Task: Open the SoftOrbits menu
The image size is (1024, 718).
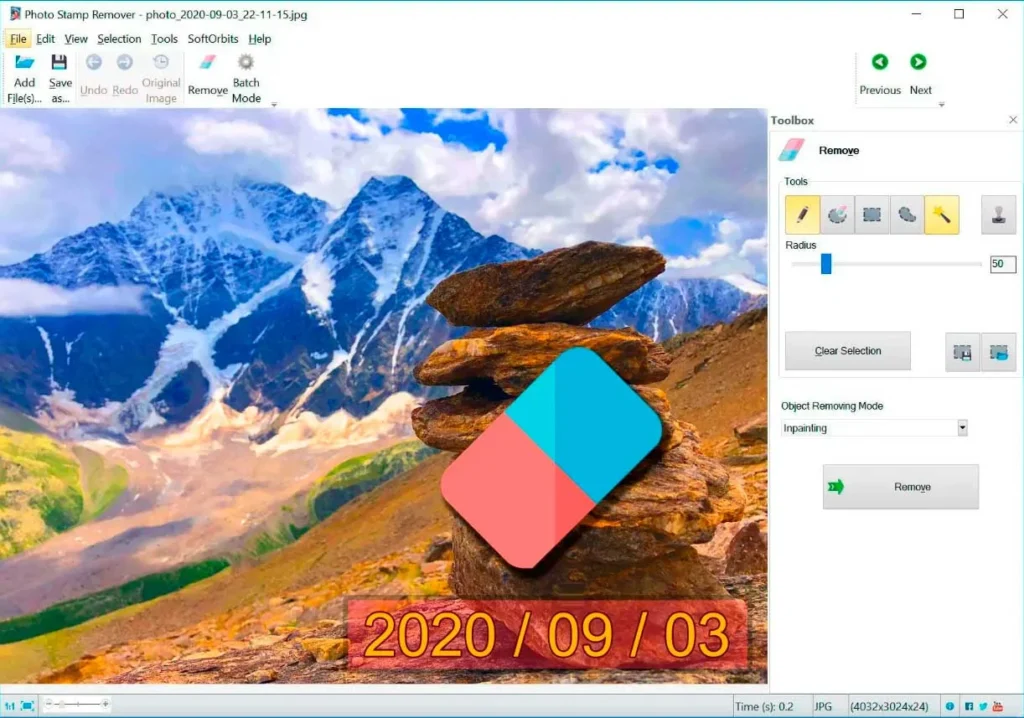Action: (214, 39)
